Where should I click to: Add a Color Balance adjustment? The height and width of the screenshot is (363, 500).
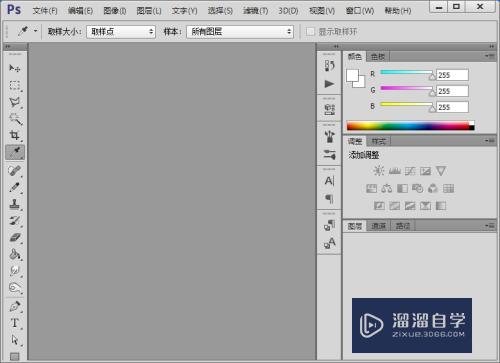coord(387,189)
